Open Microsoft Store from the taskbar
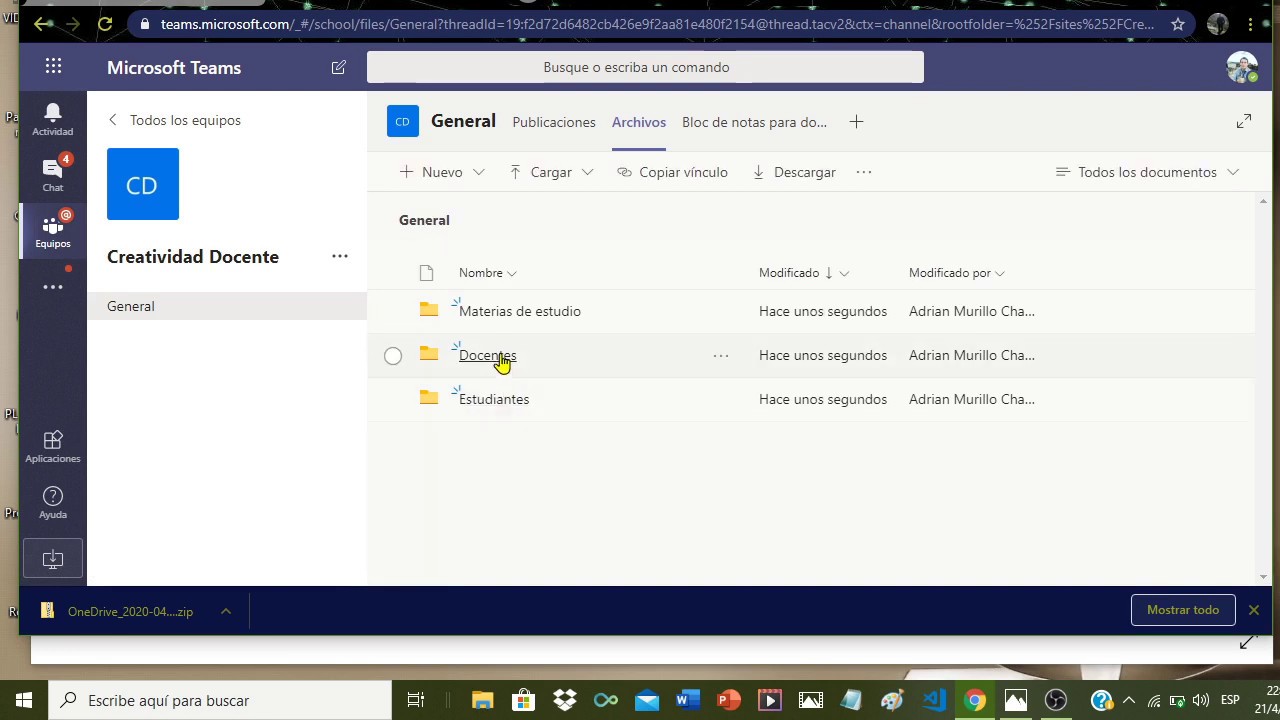The height and width of the screenshot is (720, 1280). tap(523, 700)
